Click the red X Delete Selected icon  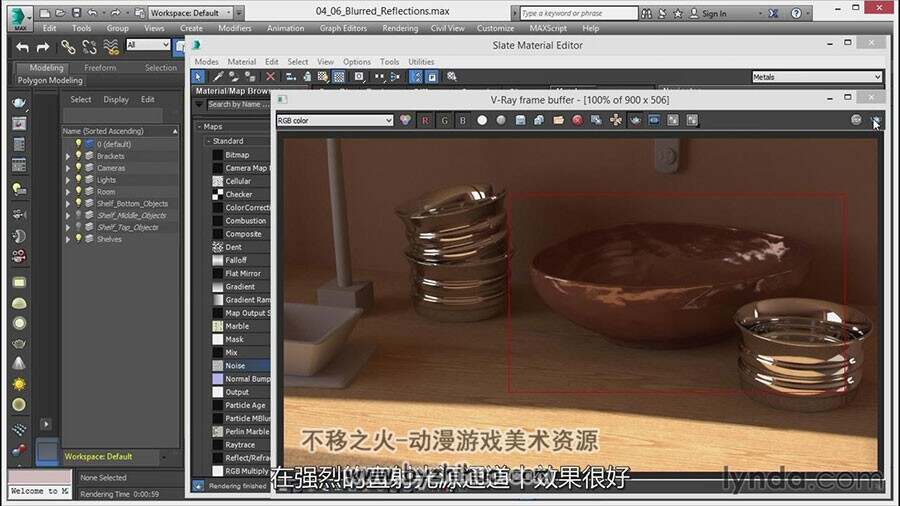[x=270, y=76]
